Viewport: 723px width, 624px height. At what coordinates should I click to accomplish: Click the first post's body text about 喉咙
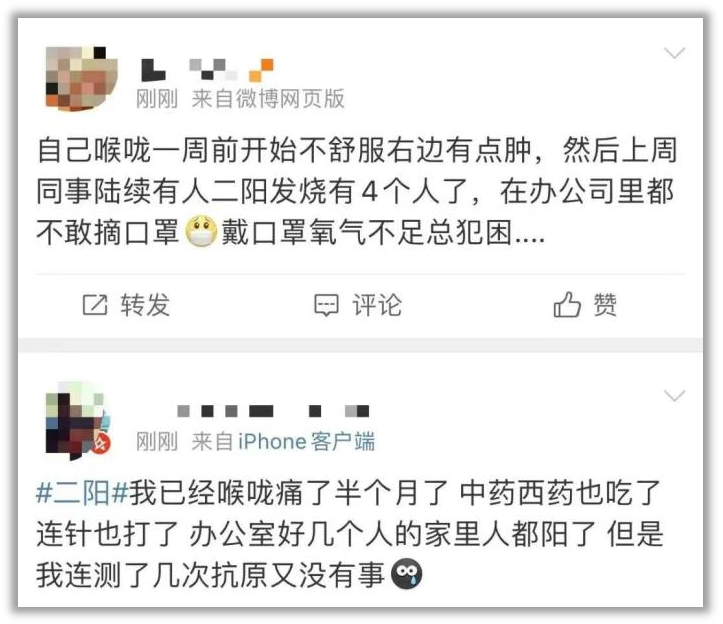[357, 191]
